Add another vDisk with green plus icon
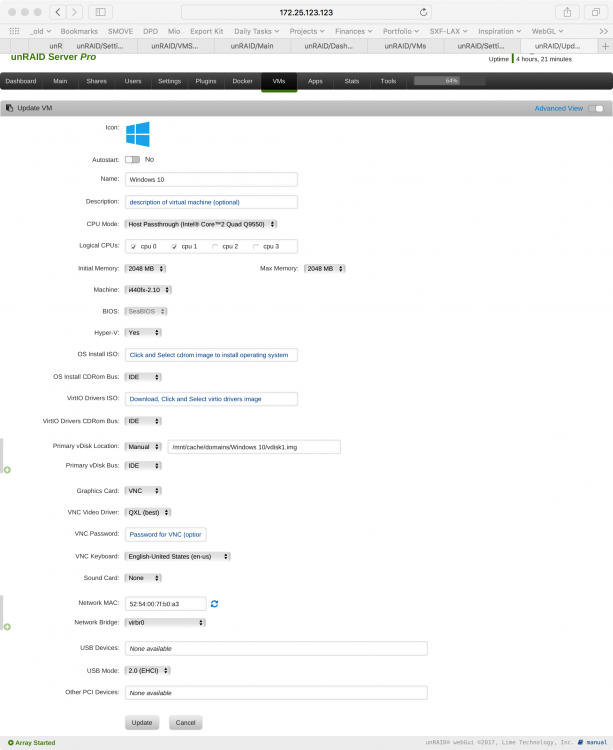The height and width of the screenshot is (750, 613). coord(7,470)
